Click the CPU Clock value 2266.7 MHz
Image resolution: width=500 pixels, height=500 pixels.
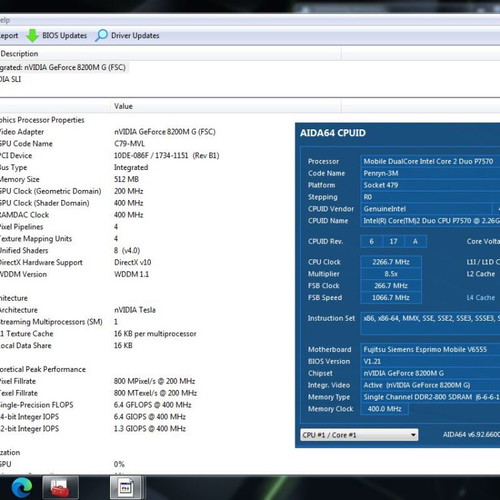391,262
